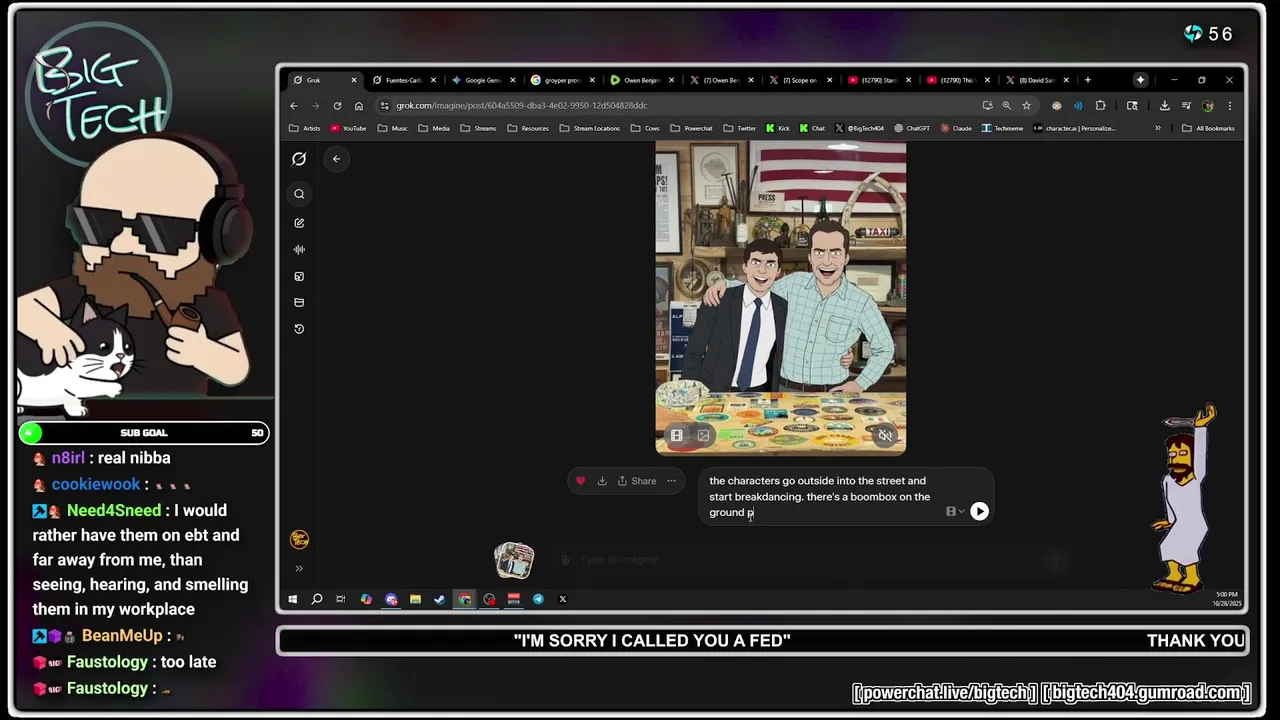Open Telegram from the taskbar
The image size is (1280, 720).
coord(538,599)
